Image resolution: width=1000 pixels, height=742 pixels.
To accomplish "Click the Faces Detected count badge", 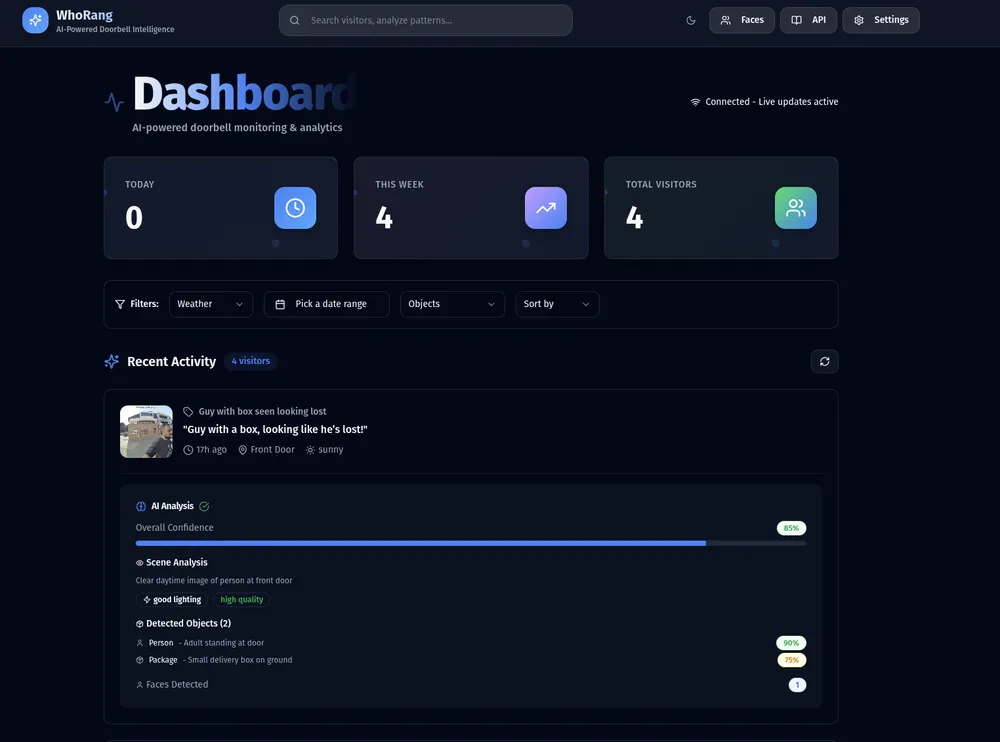I will pyautogui.click(x=797, y=685).
